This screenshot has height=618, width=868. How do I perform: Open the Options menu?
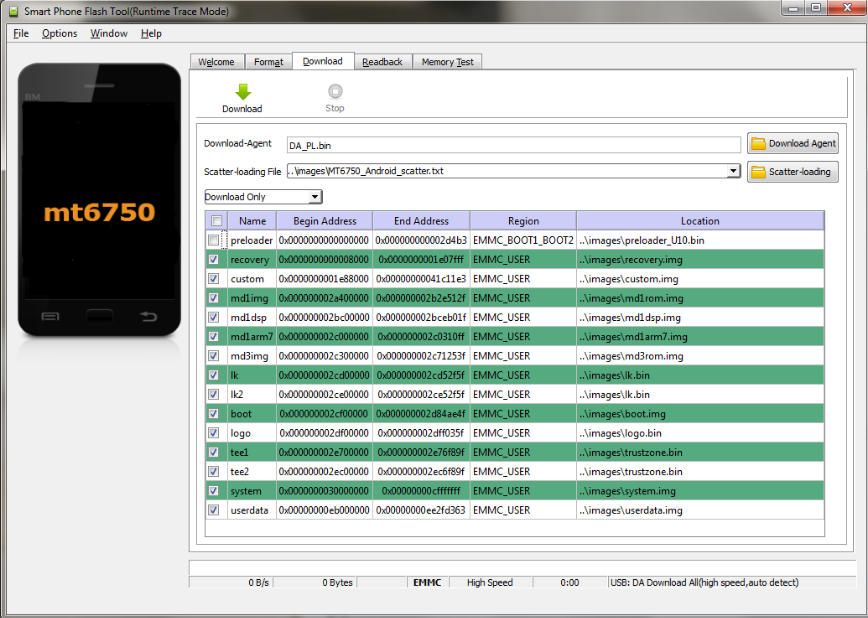coord(59,33)
